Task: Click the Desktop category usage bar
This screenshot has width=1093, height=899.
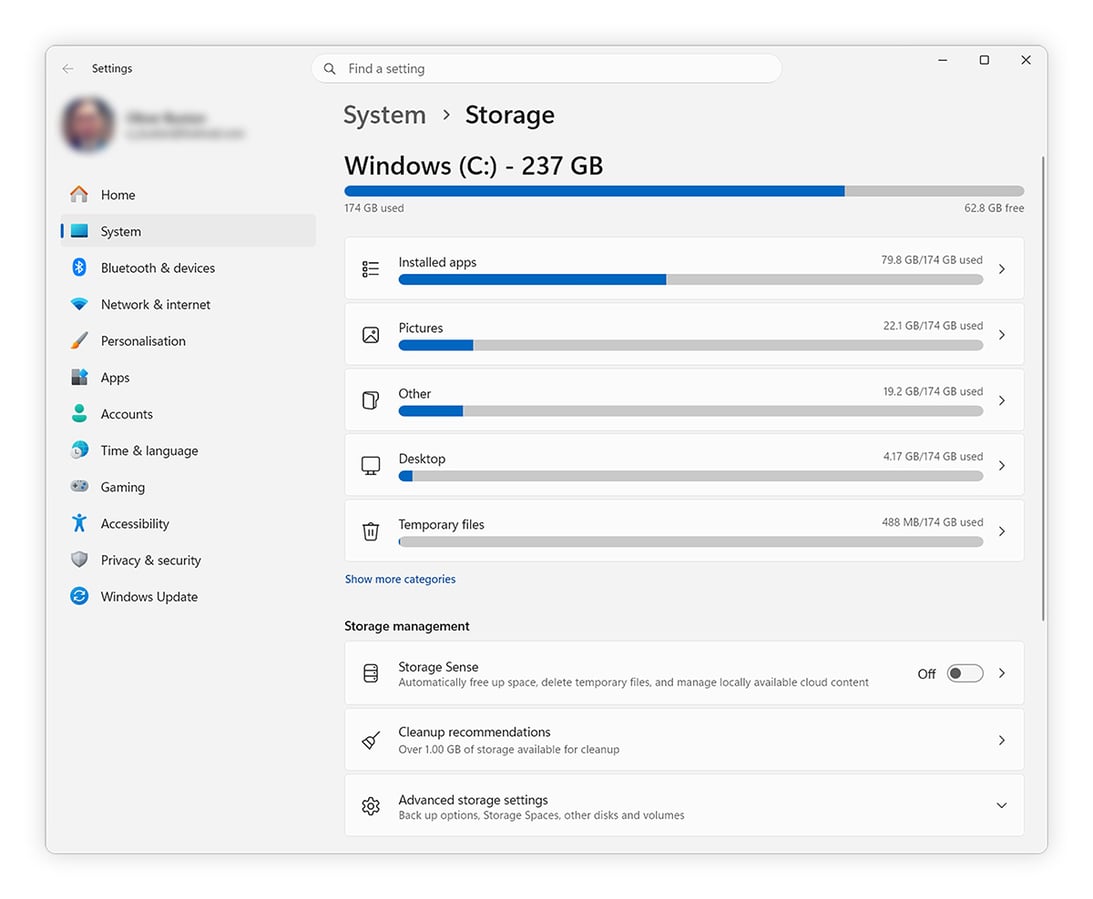Action: tap(691, 476)
